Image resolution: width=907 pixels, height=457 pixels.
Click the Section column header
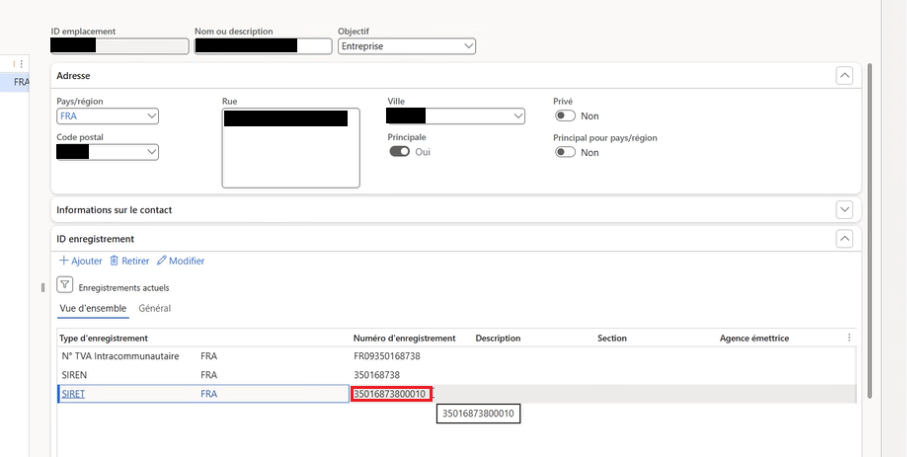click(x=612, y=338)
